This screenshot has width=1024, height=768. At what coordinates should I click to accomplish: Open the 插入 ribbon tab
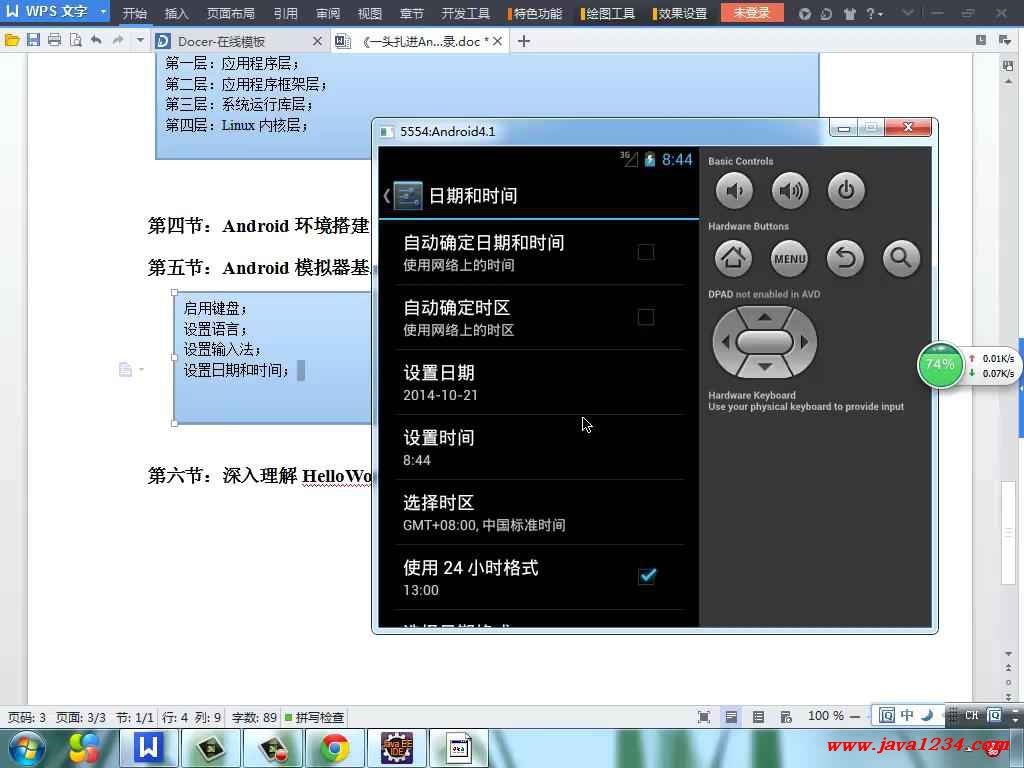tap(176, 13)
